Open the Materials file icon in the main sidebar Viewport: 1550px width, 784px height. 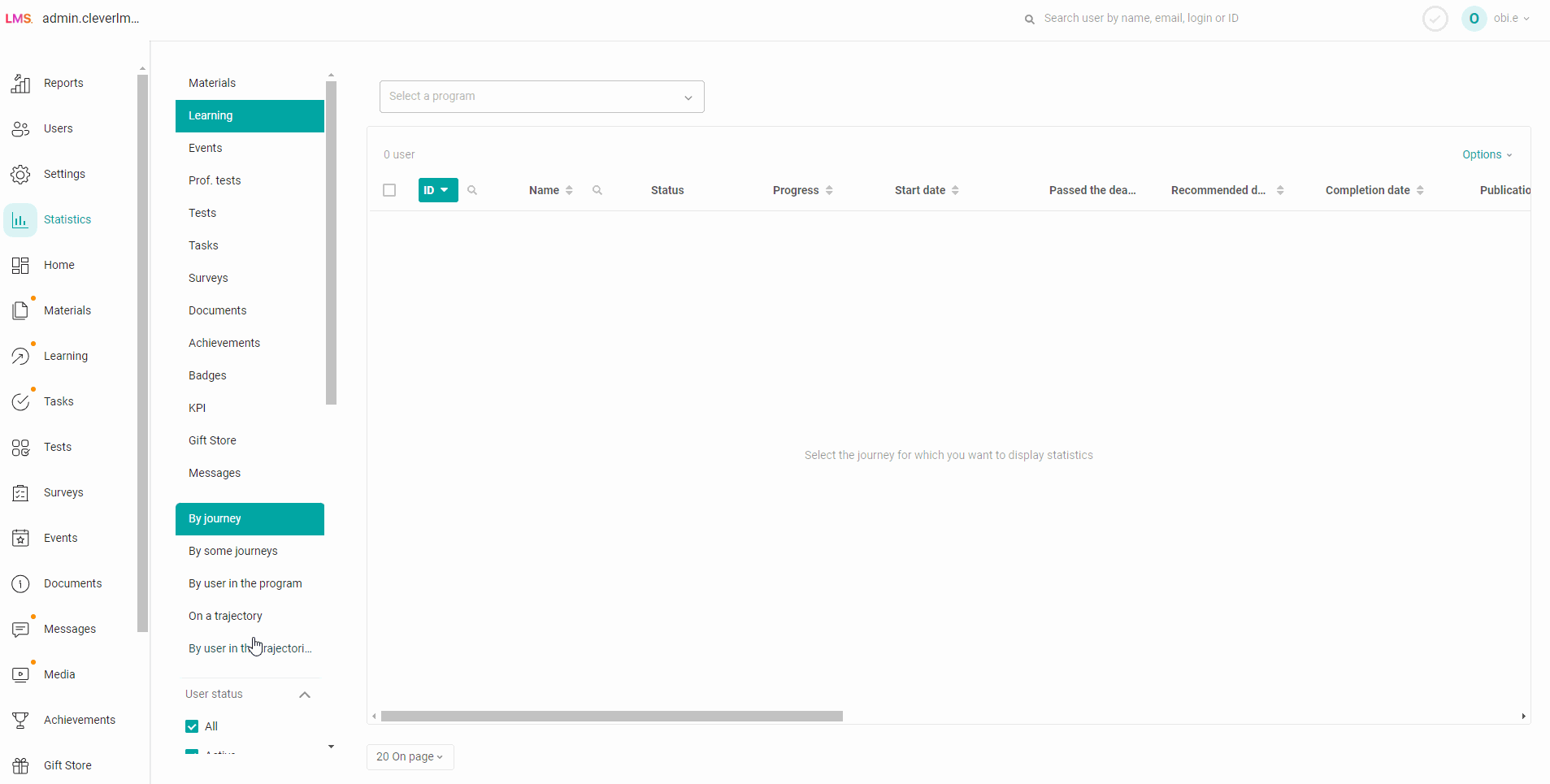(x=21, y=310)
